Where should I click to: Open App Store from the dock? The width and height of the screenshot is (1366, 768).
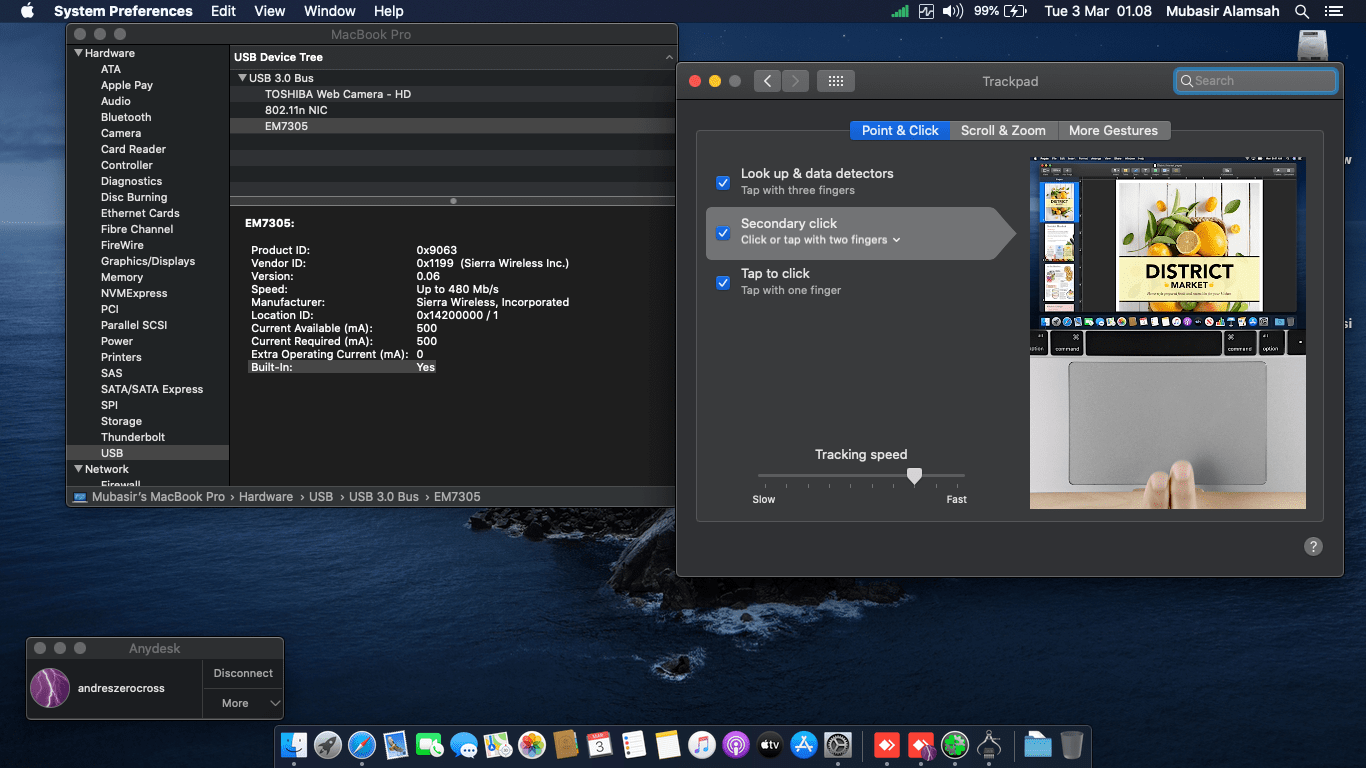804,744
